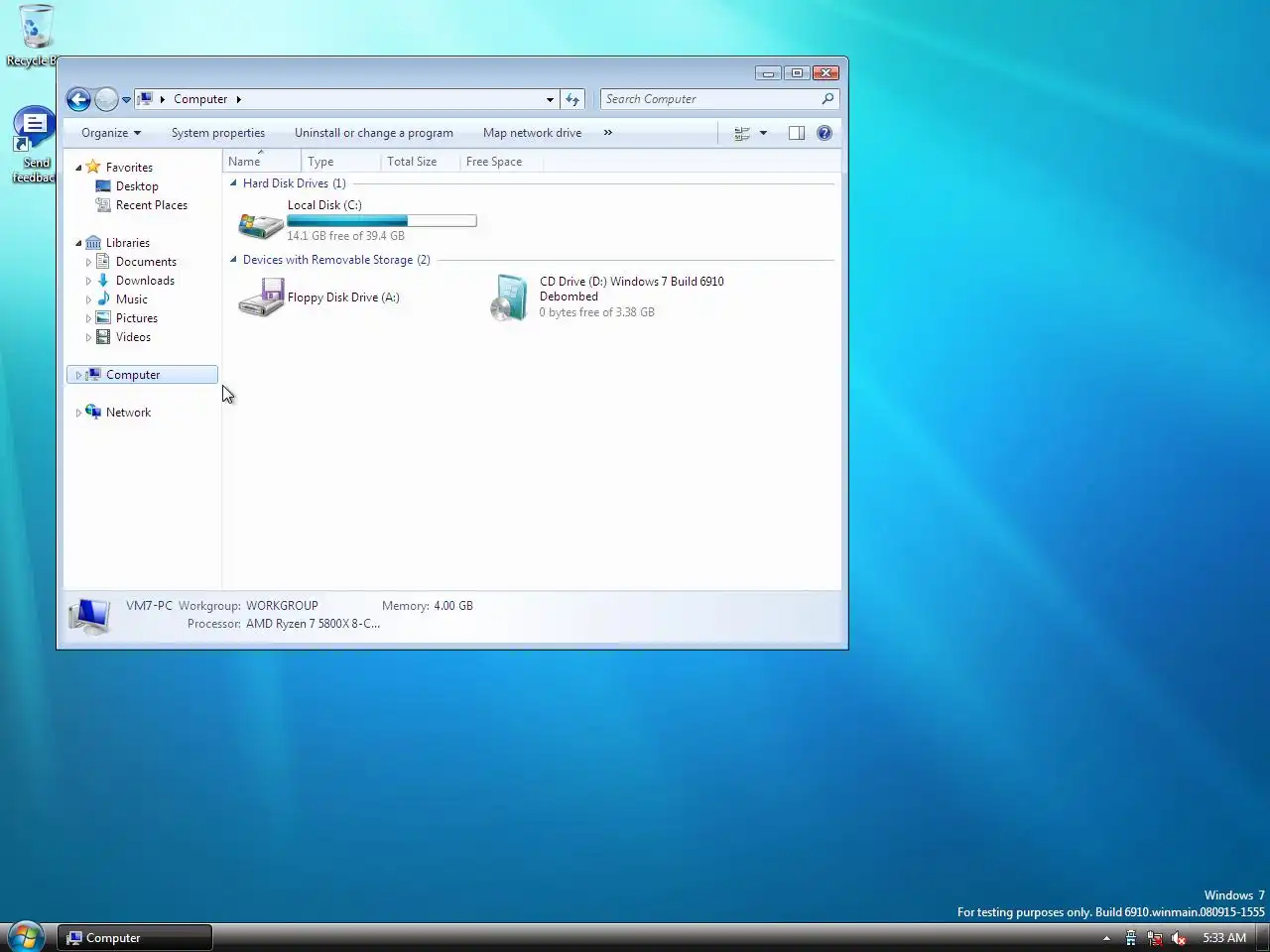Image resolution: width=1270 pixels, height=952 pixels.
Task: Open the Documents library
Action: pos(146,262)
